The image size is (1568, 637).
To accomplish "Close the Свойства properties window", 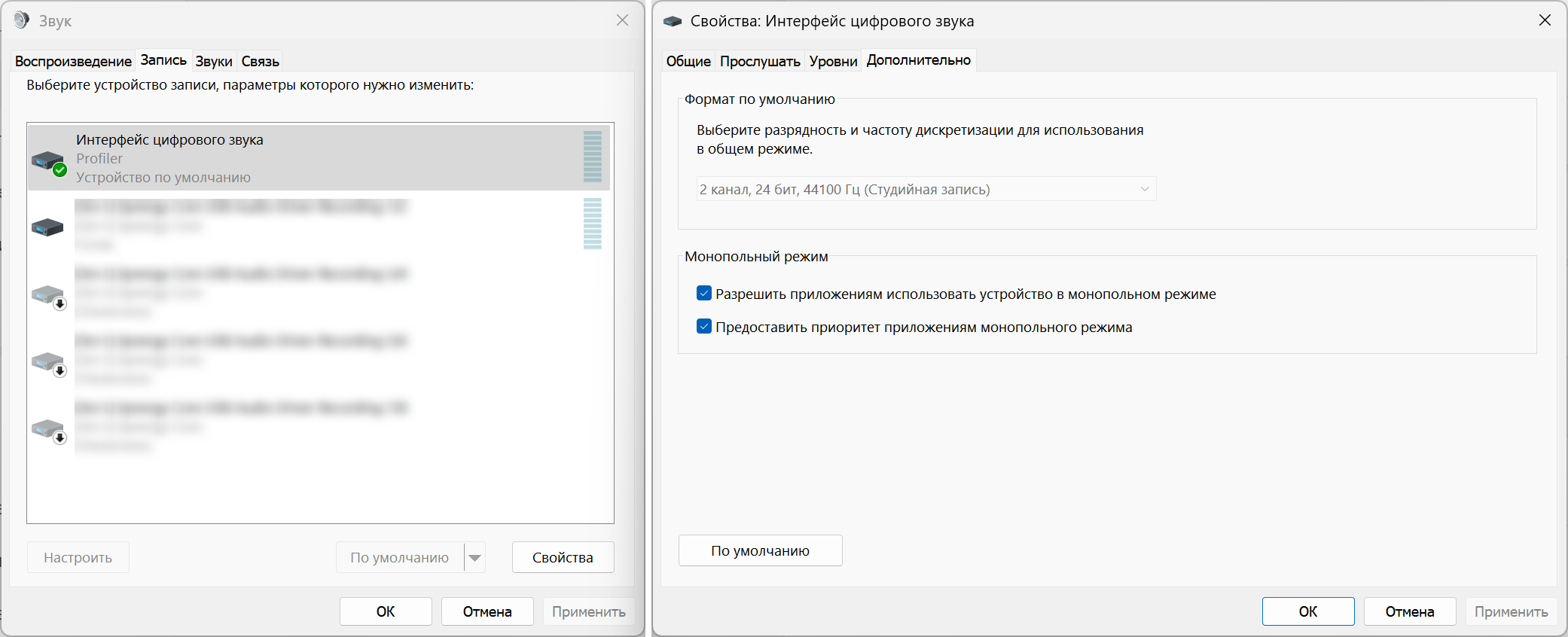I will [x=1545, y=20].
